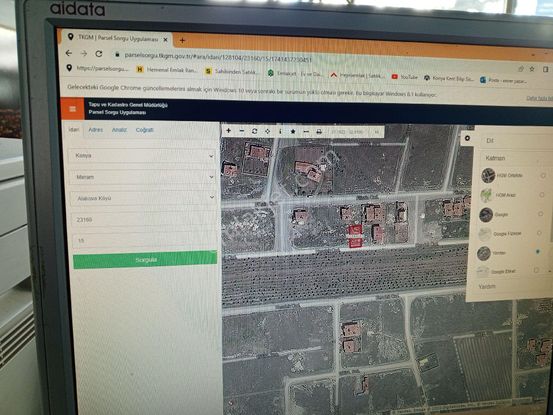The height and width of the screenshot is (415, 553).
Task: Switch to the Adres tab
Action: (95, 130)
